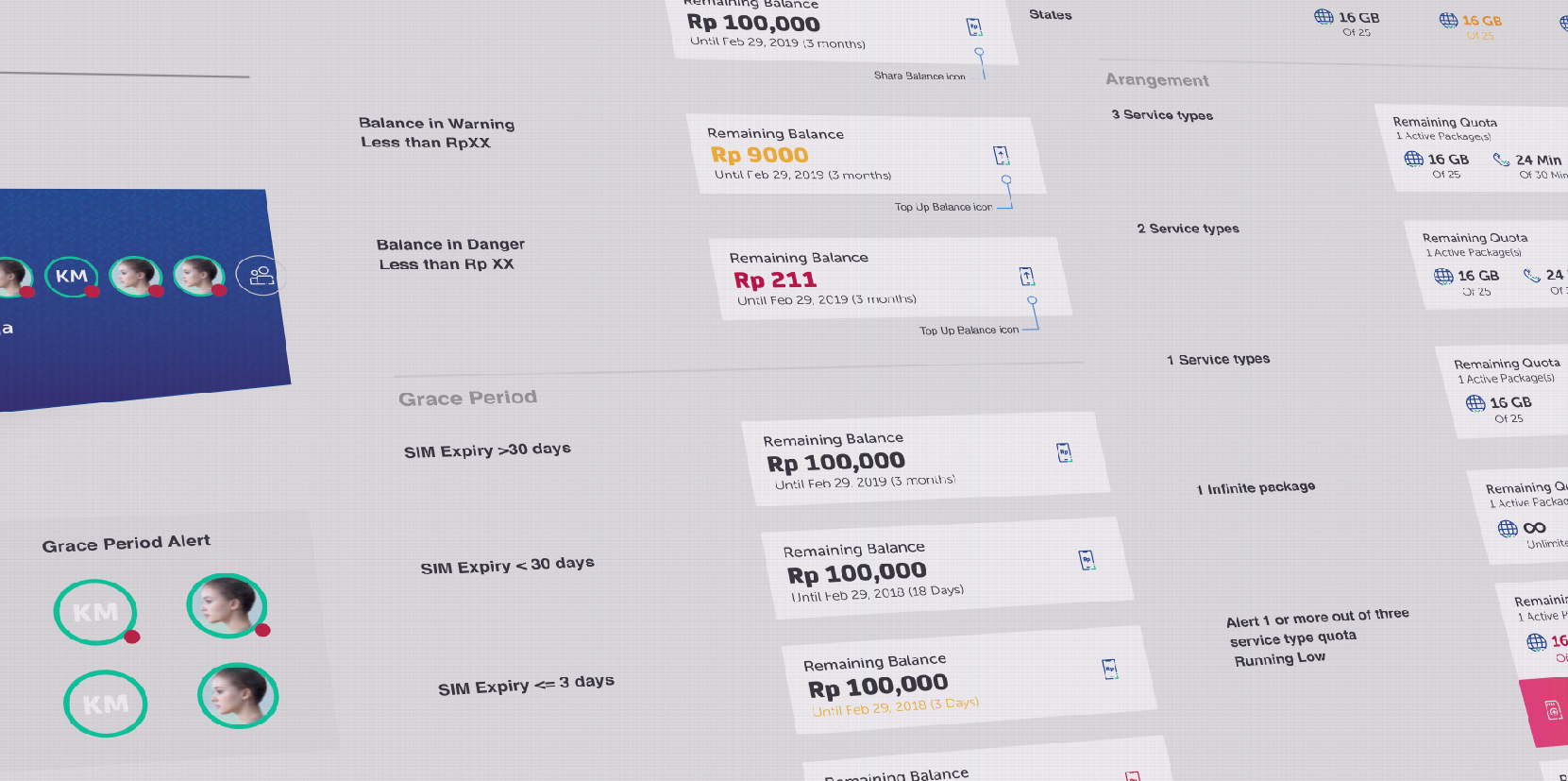Click Top Up icon on Rp 9000 card
This screenshot has height=781, width=1568.
tap(1001, 155)
